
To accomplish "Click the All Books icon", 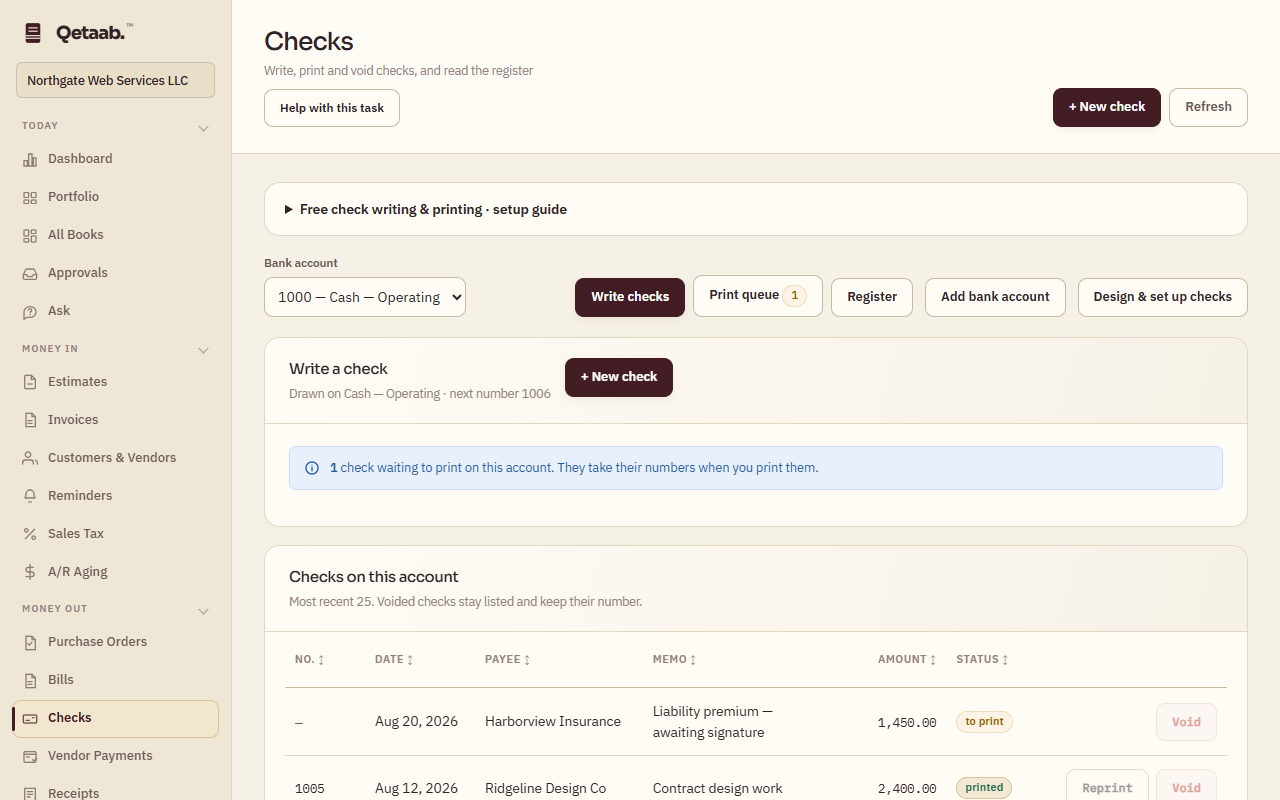I will point(30,235).
